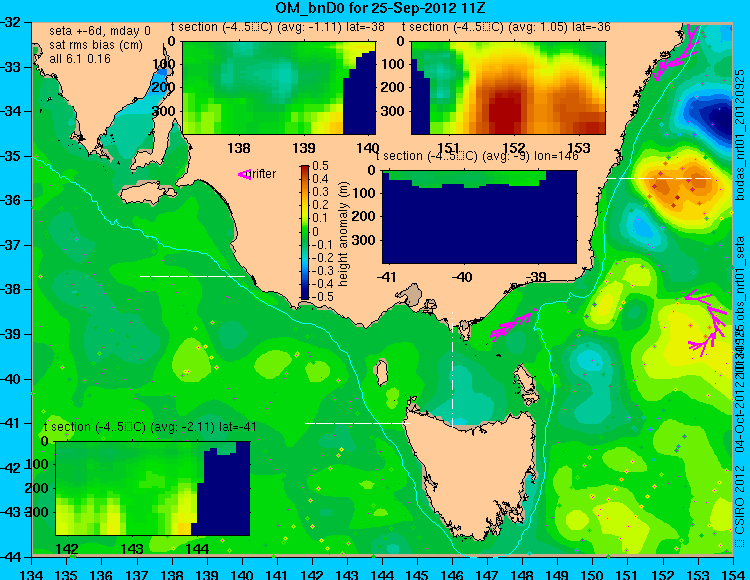Click the white dashed section line at latitude -41
Screen dimensions: 750x580
point(357,423)
